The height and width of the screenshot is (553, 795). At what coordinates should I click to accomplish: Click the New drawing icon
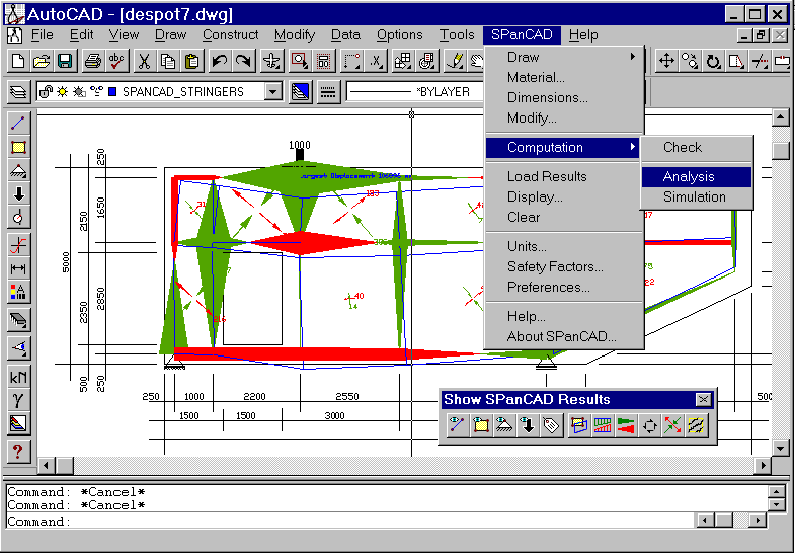(x=18, y=62)
